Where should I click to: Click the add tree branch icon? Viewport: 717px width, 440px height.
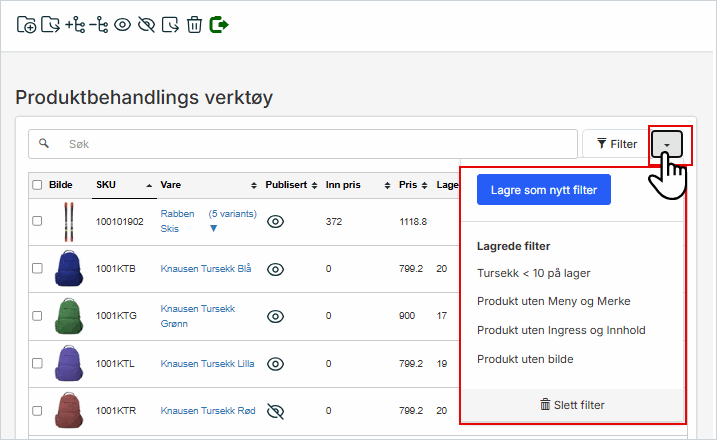pyautogui.click(x=75, y=25)
